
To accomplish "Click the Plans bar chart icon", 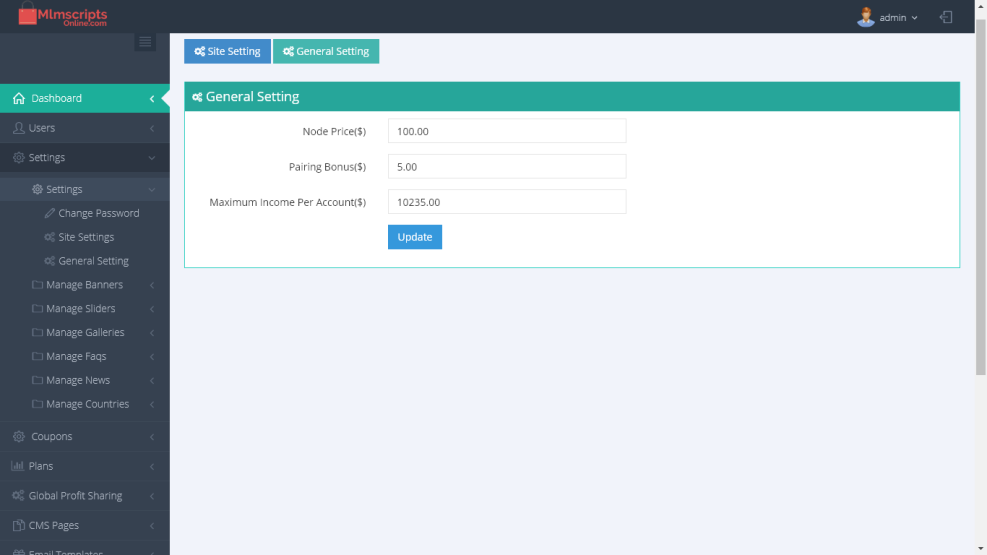I will tap(18, 466).
